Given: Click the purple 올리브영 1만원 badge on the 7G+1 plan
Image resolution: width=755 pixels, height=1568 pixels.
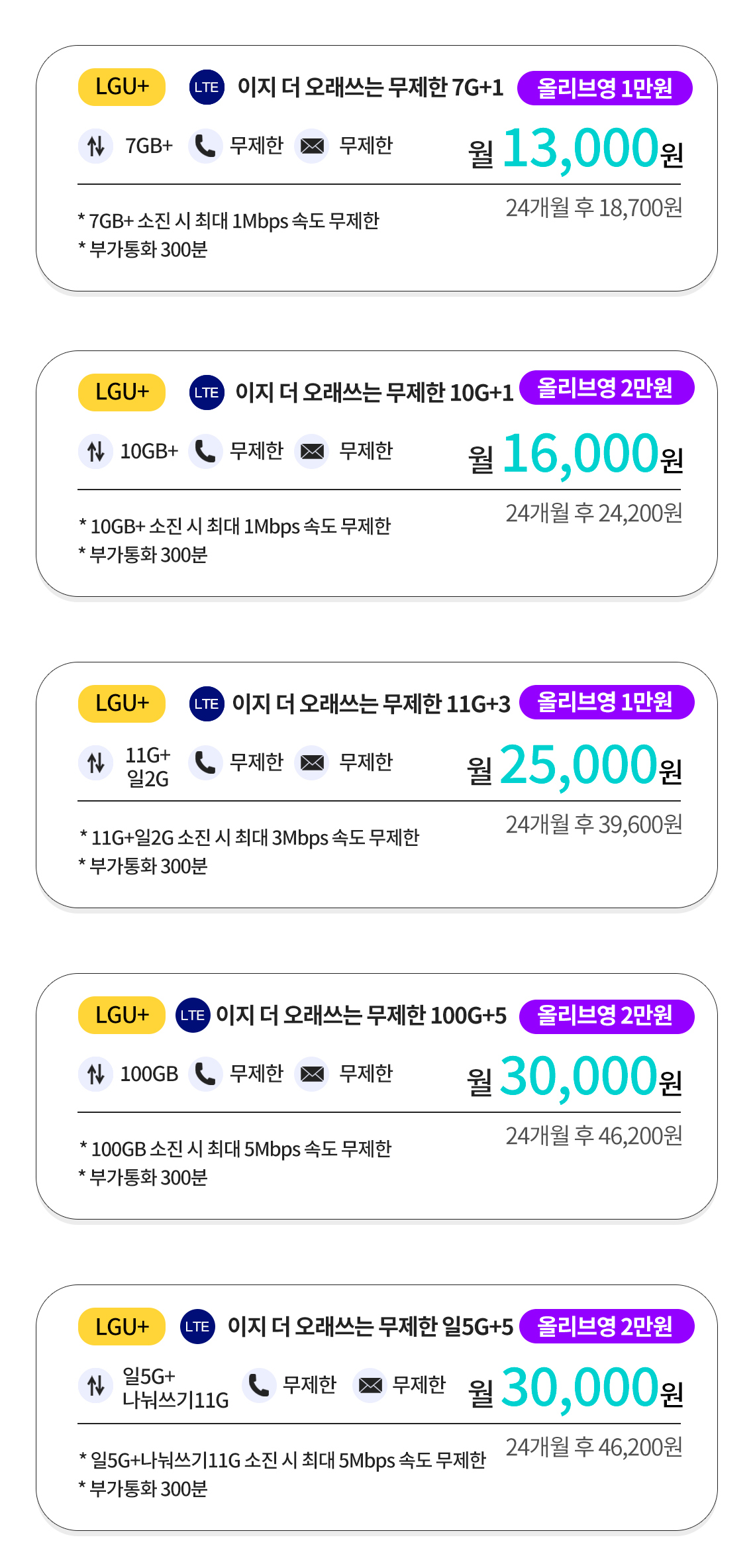Looking at the screenshot, I should pos(605,88).
